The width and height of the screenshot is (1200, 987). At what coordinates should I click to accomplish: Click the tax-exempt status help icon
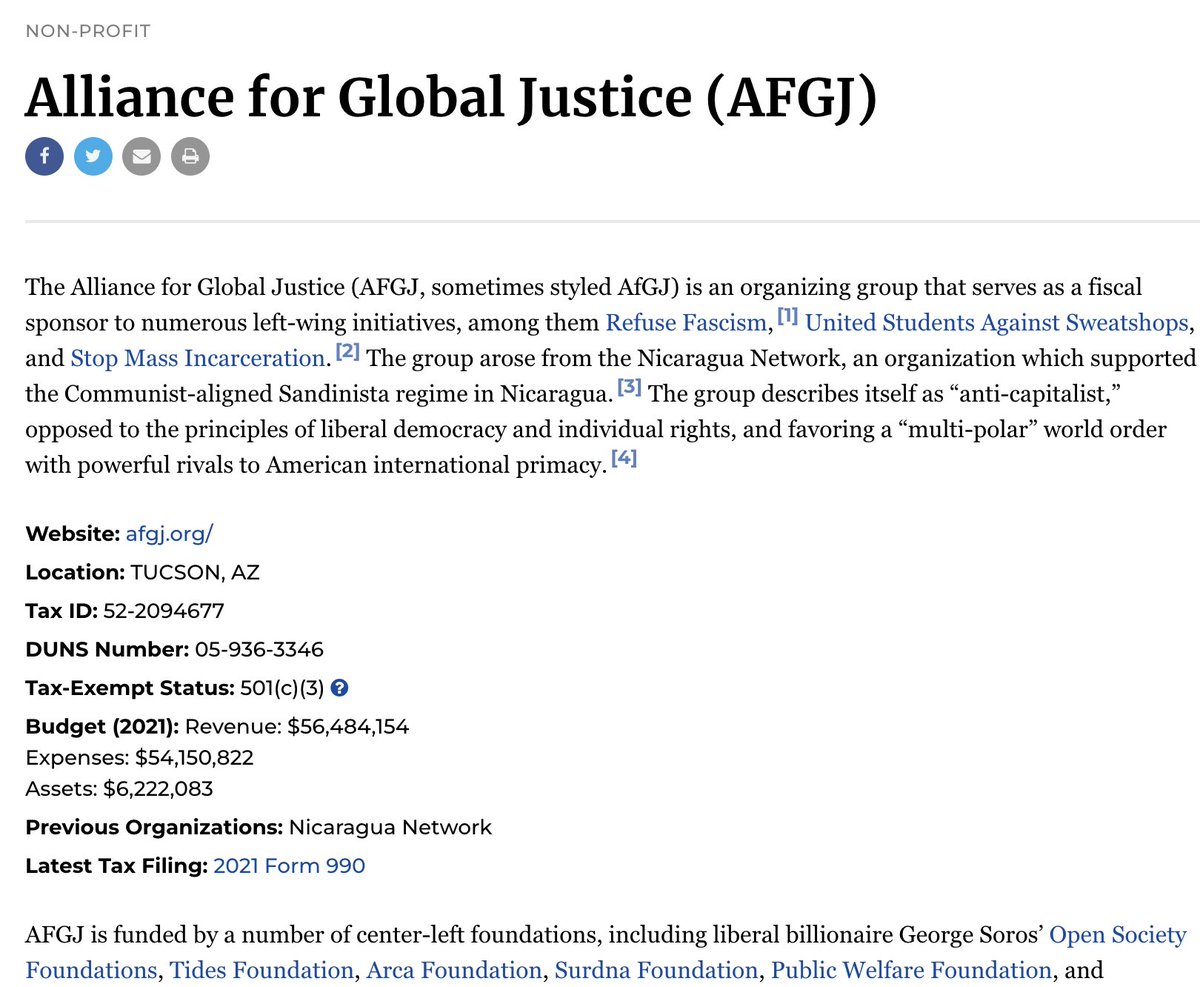click(x=339, y=688)
